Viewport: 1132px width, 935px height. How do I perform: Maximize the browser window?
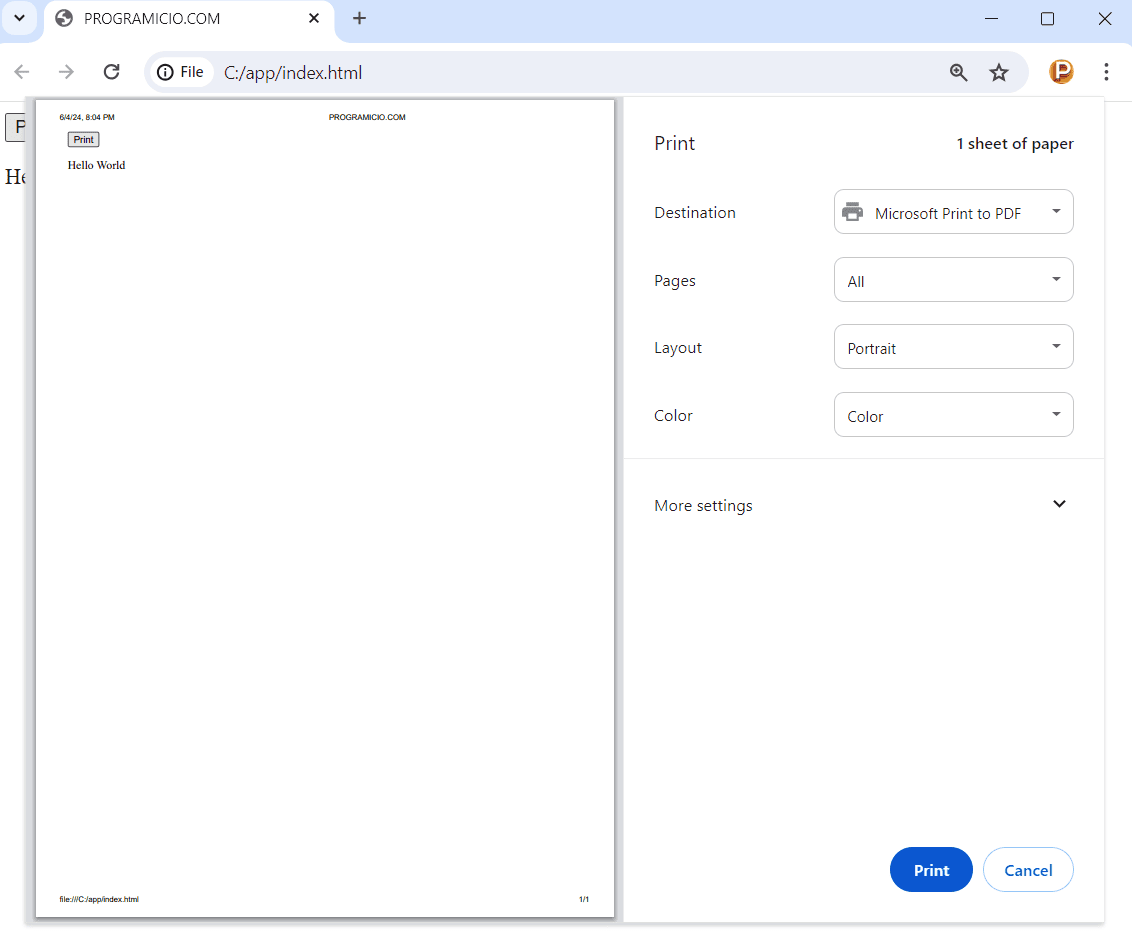pos(1048,19)
